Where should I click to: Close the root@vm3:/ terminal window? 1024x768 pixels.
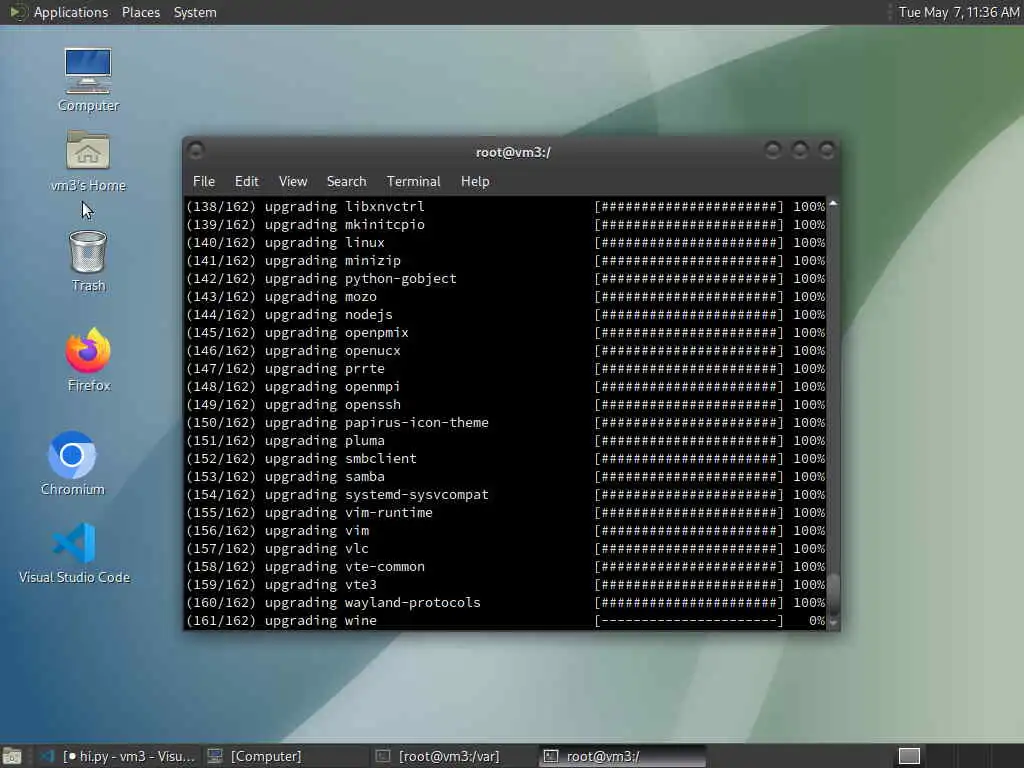[x=827, y=151]
